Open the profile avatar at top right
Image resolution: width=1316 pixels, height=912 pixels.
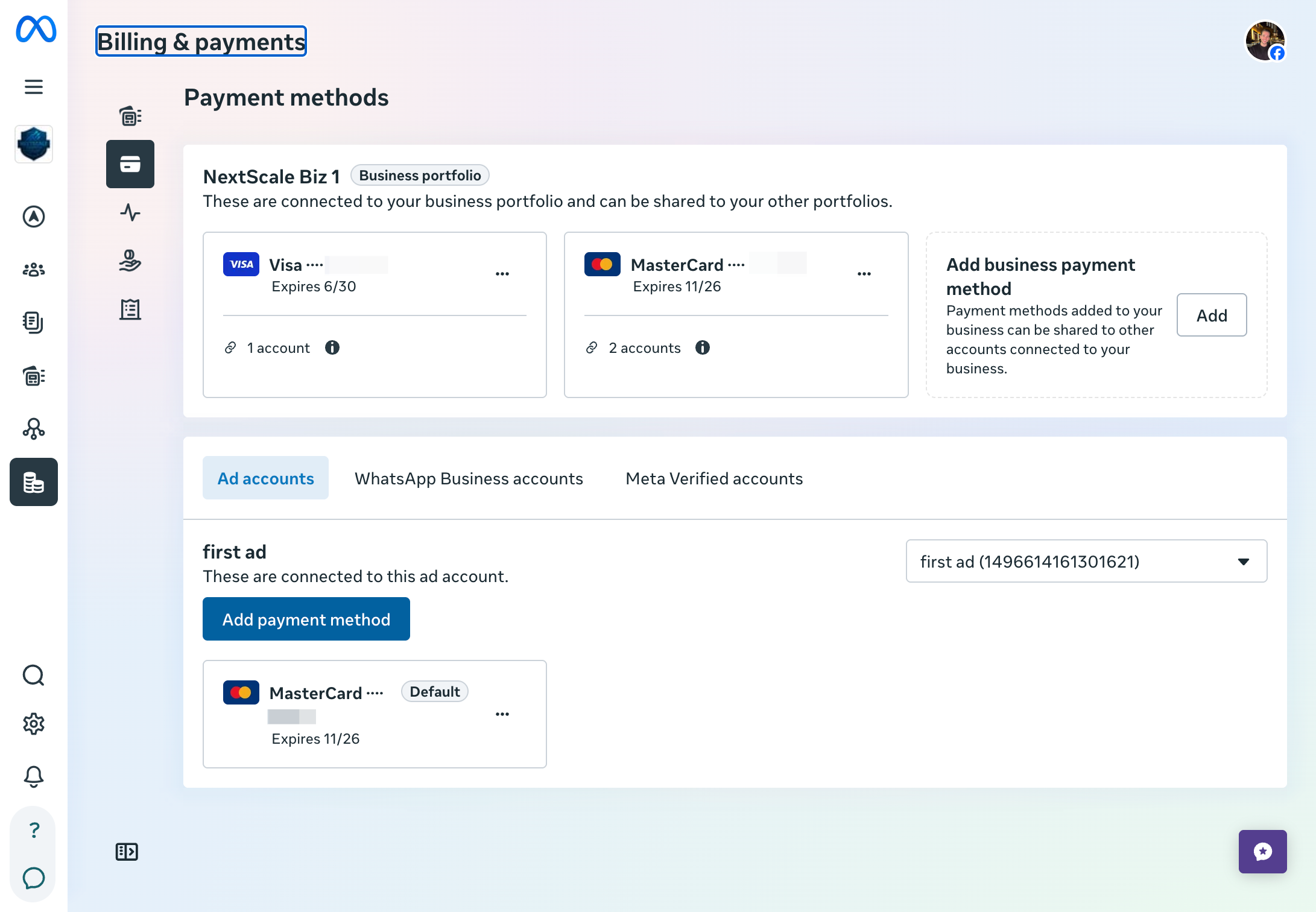(x=1265, y=41)
